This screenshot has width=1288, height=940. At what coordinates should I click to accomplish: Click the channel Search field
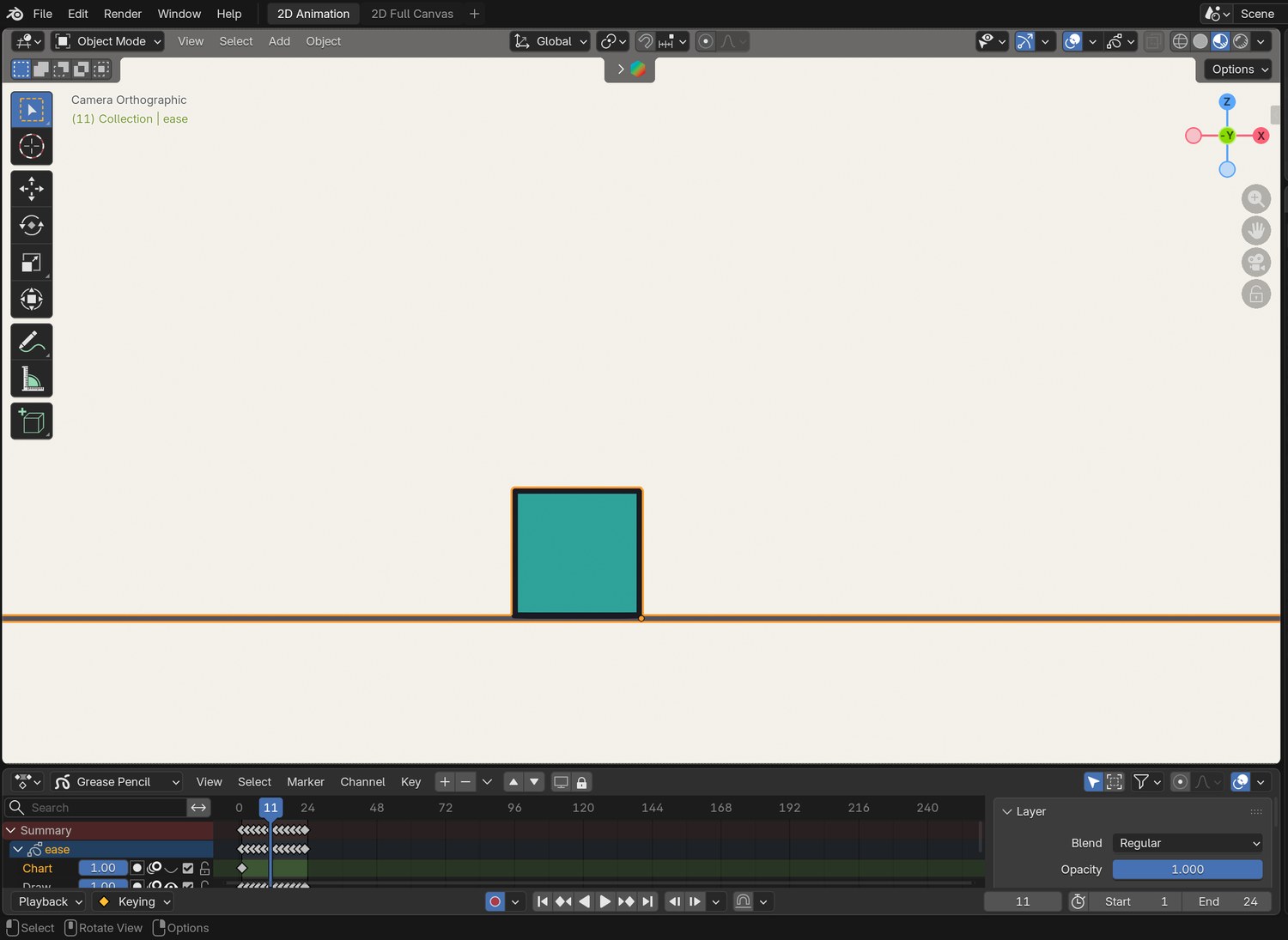pyautogui.click(x=96, y=808)
